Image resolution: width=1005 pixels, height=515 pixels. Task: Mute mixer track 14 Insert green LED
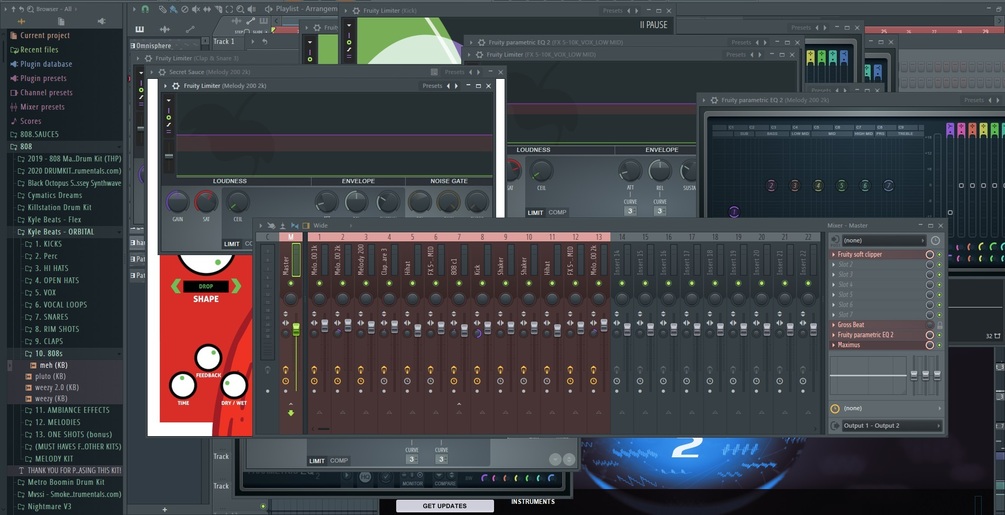[x=622, y=283]
